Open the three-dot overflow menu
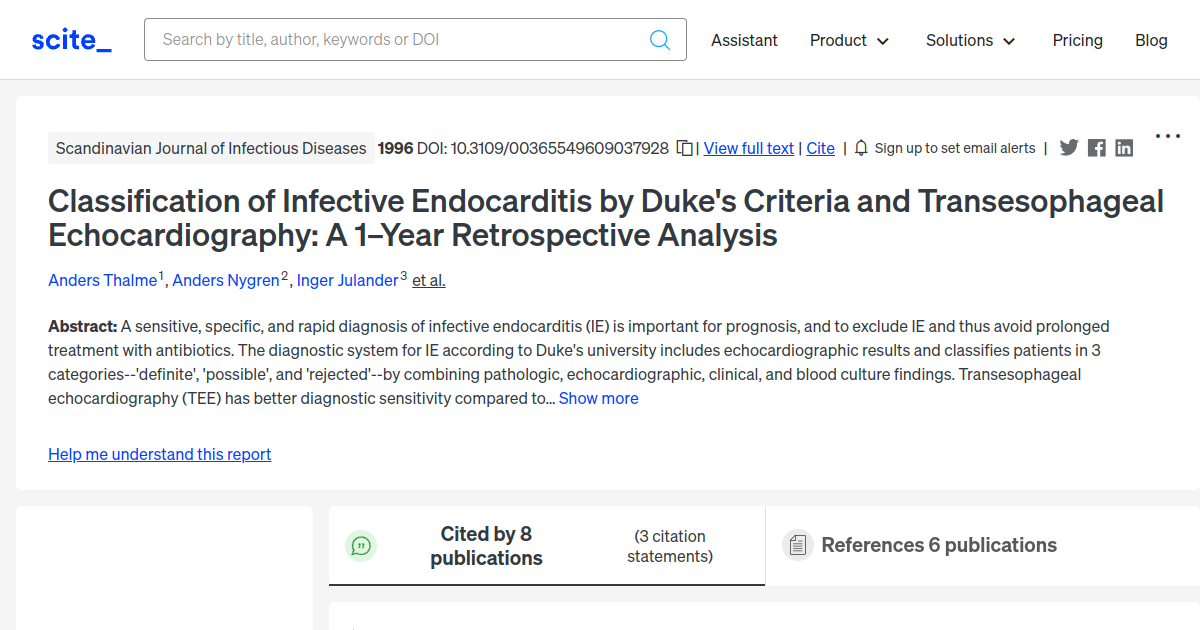The height and width of the screenshot is (630, 1200). coord(1168,136)
